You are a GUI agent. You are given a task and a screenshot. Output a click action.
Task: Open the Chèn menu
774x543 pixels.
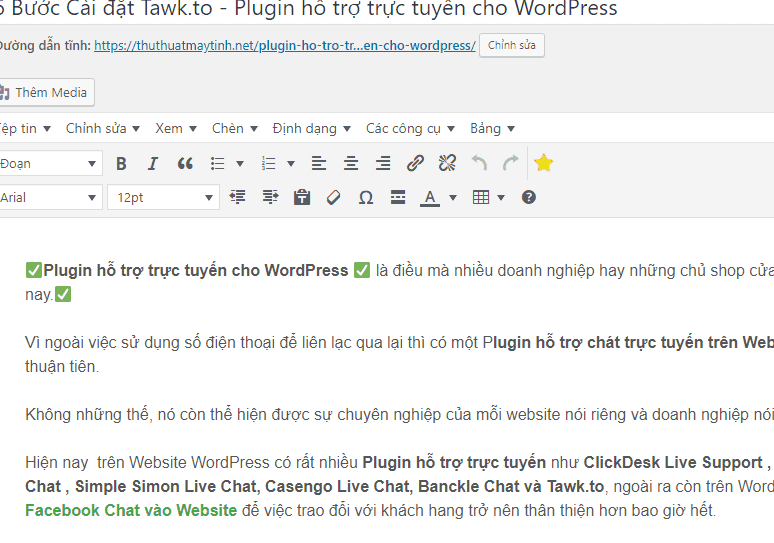coord(235,129)
